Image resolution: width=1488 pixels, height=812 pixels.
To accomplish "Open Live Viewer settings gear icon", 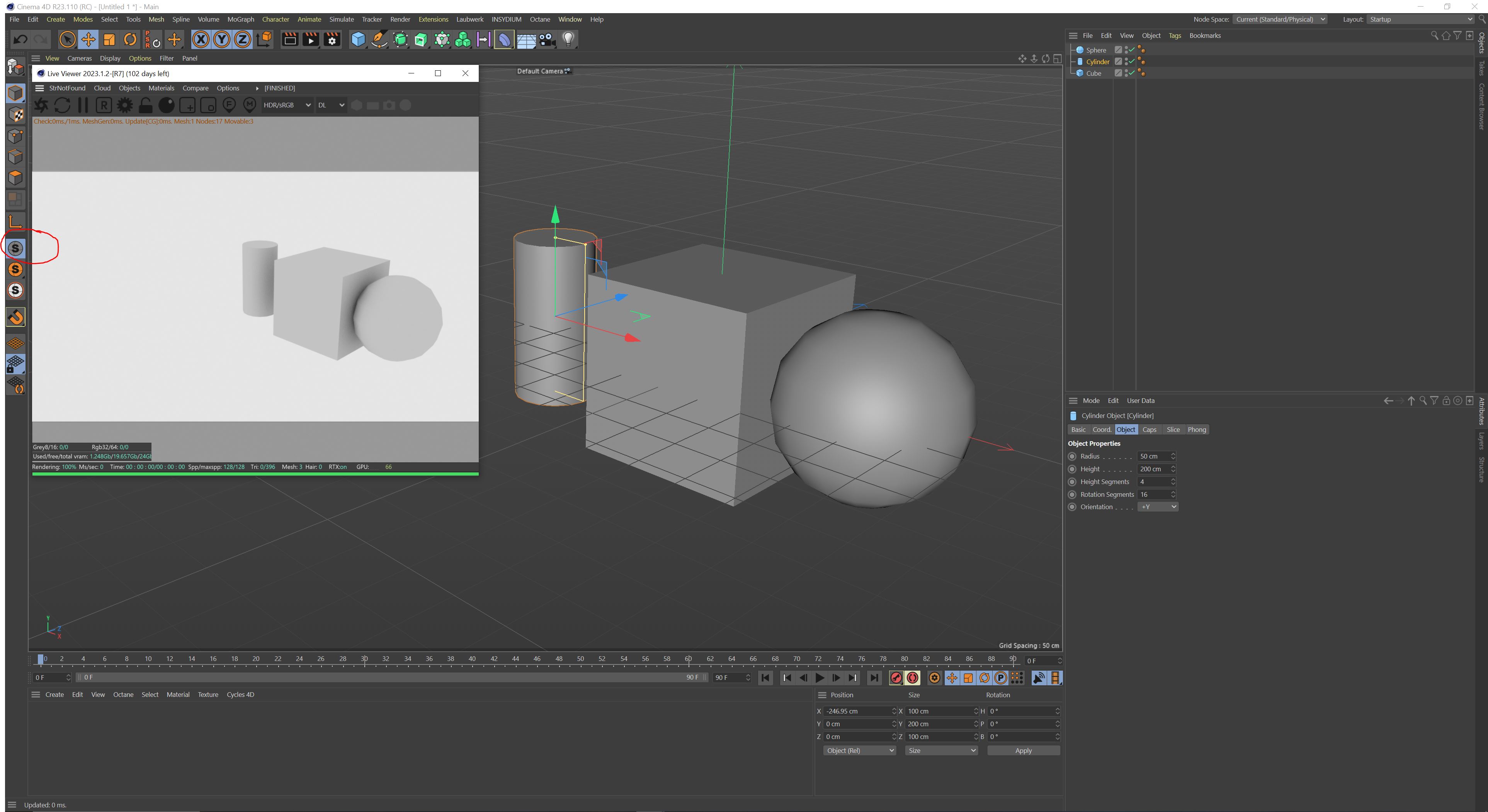I will (124, 105).
